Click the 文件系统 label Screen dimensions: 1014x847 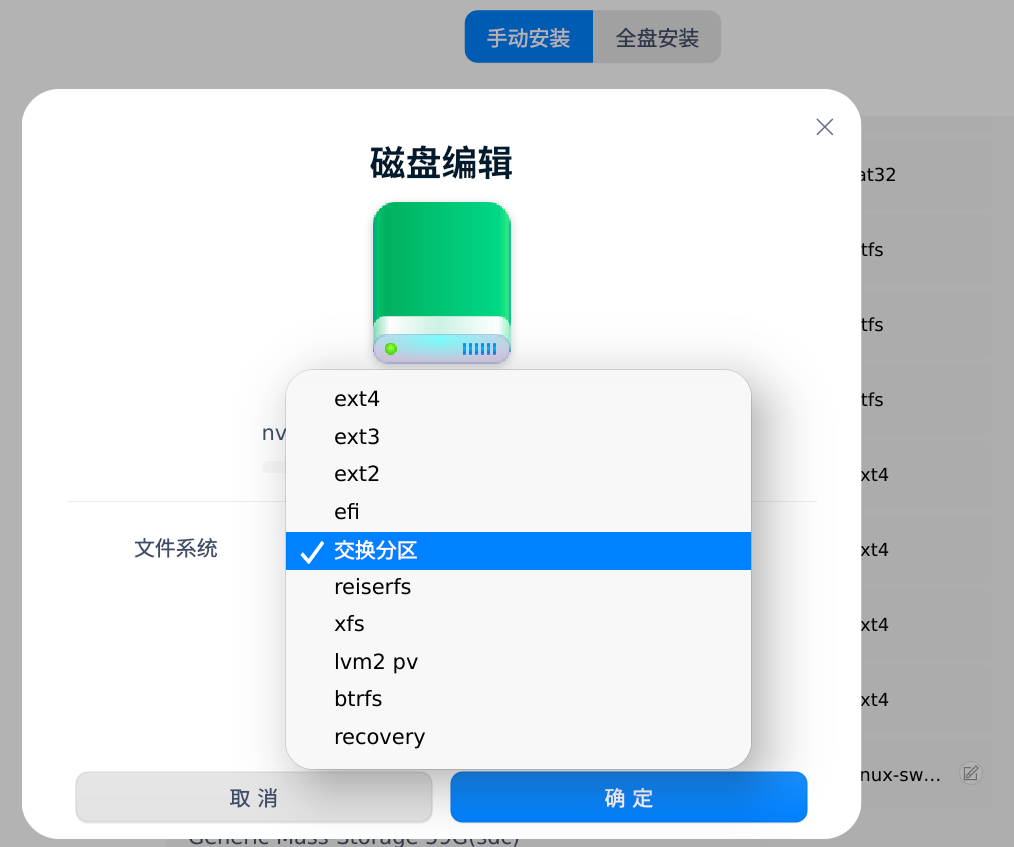175,548
